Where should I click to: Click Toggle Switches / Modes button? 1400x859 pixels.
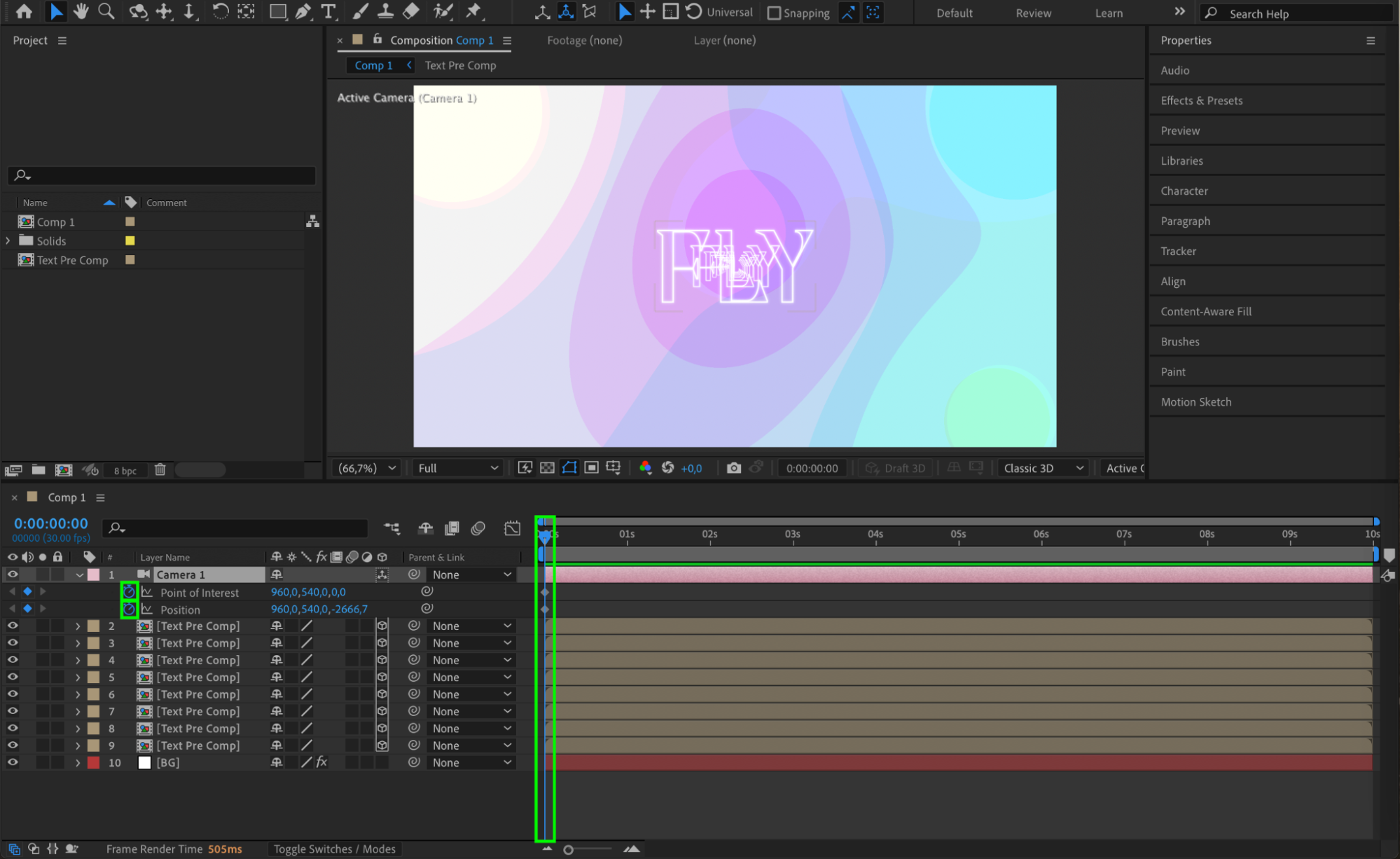(x=334, y=849)
